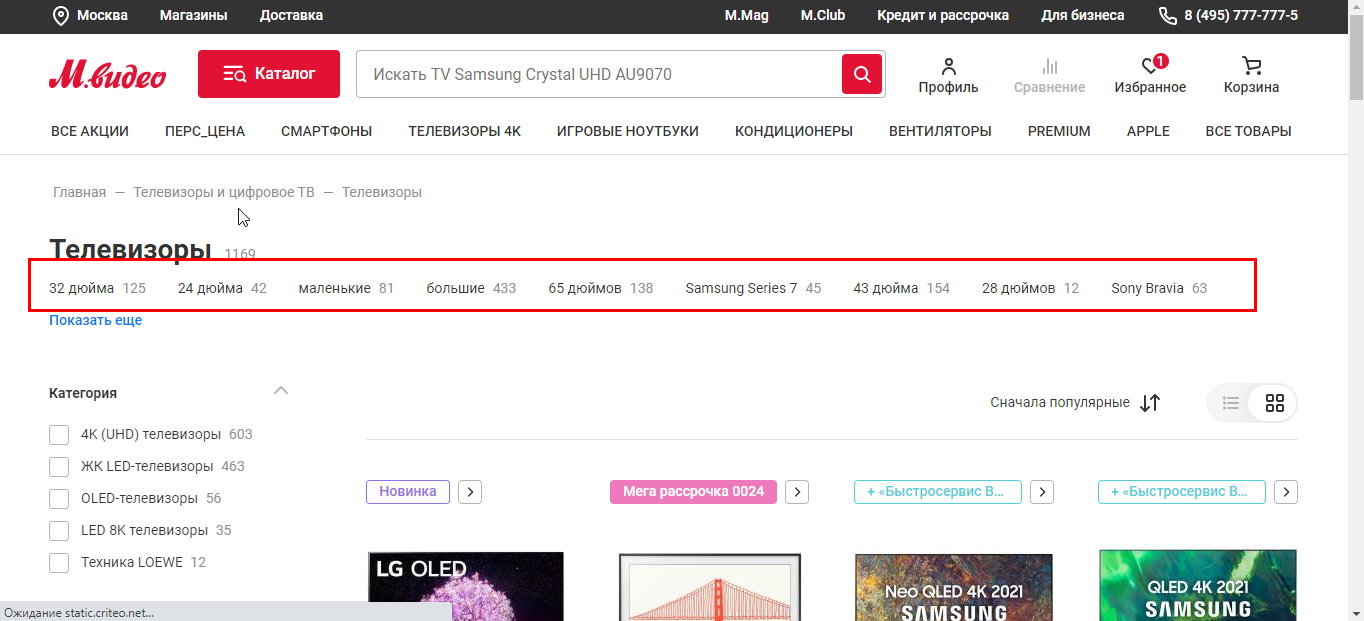Check the ЖК LED-телевизоры checkbox

[x=59, y=467]
